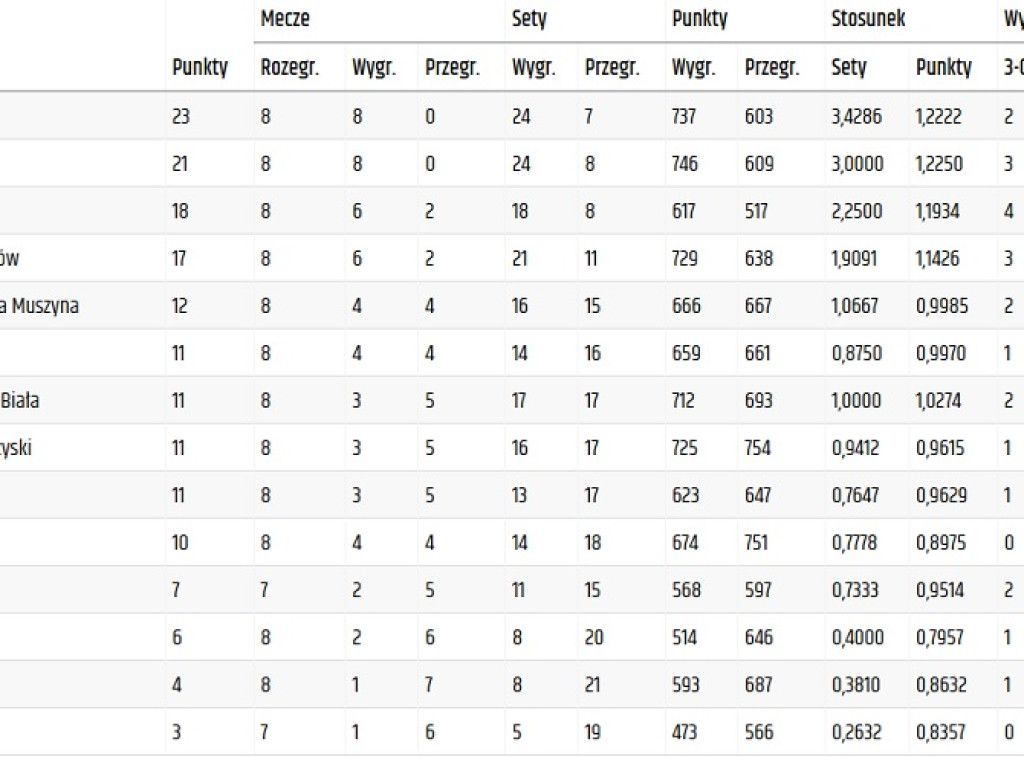Click the Przegr. header under Sety
Viewport: 1024px width, 768px height.
click(x=612, y=67)
